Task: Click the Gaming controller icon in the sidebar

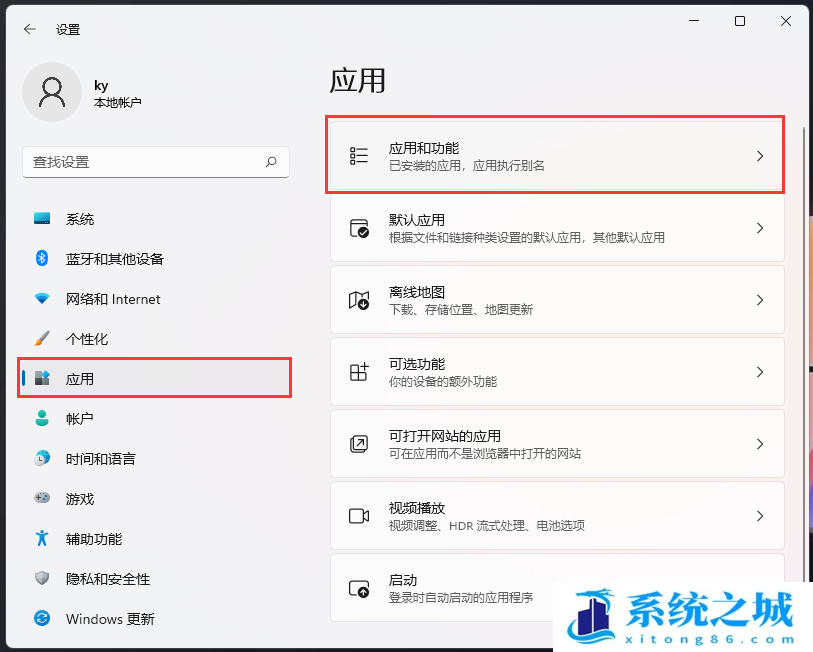Action: [x=42, y=499]
